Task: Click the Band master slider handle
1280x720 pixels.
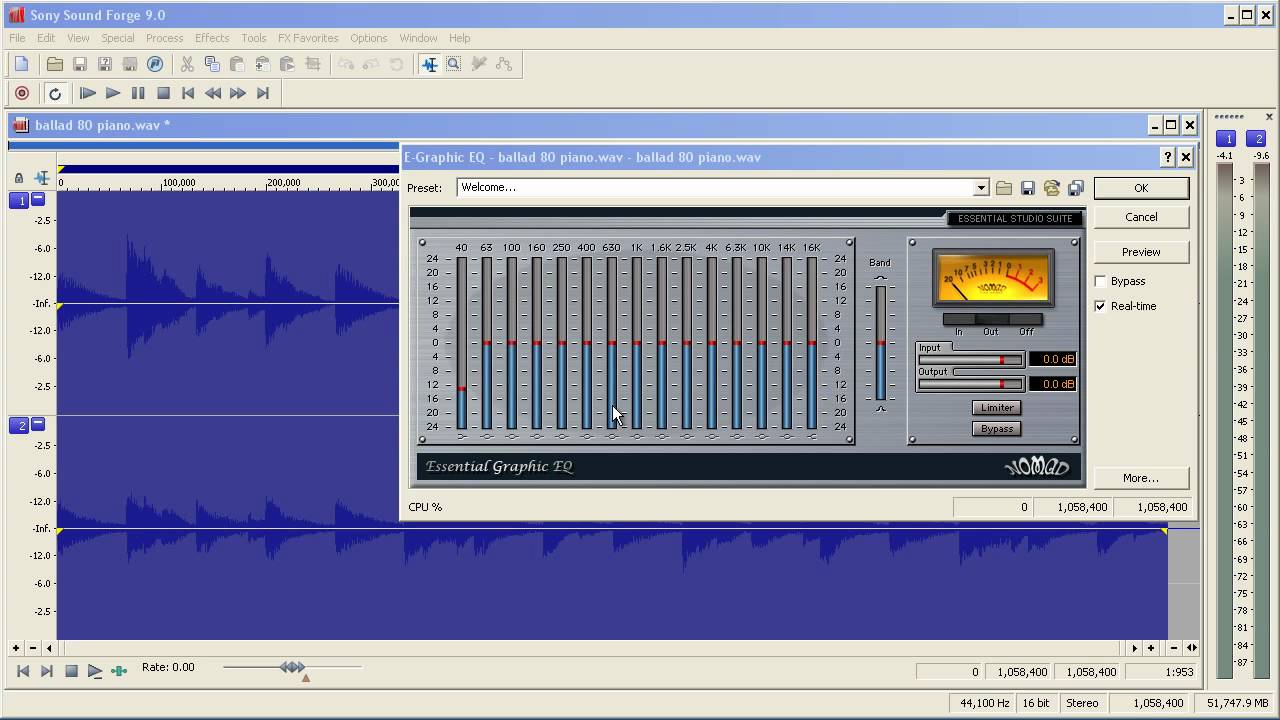Action: [x=880, y=343]
